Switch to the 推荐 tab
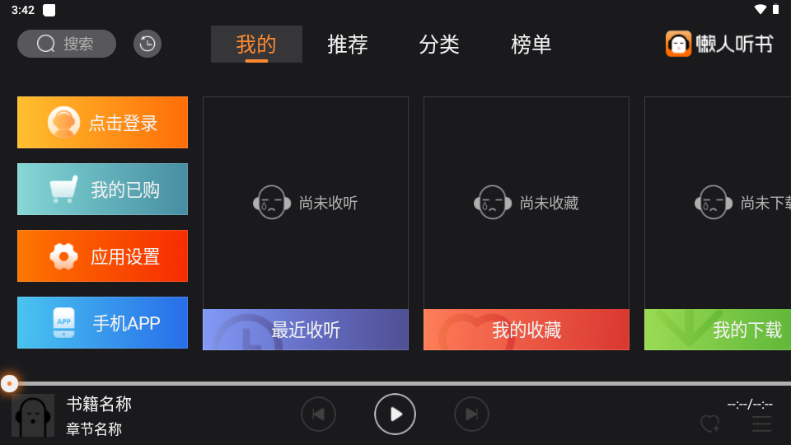This screenshot has height=445, width=791. click(348, 44)
